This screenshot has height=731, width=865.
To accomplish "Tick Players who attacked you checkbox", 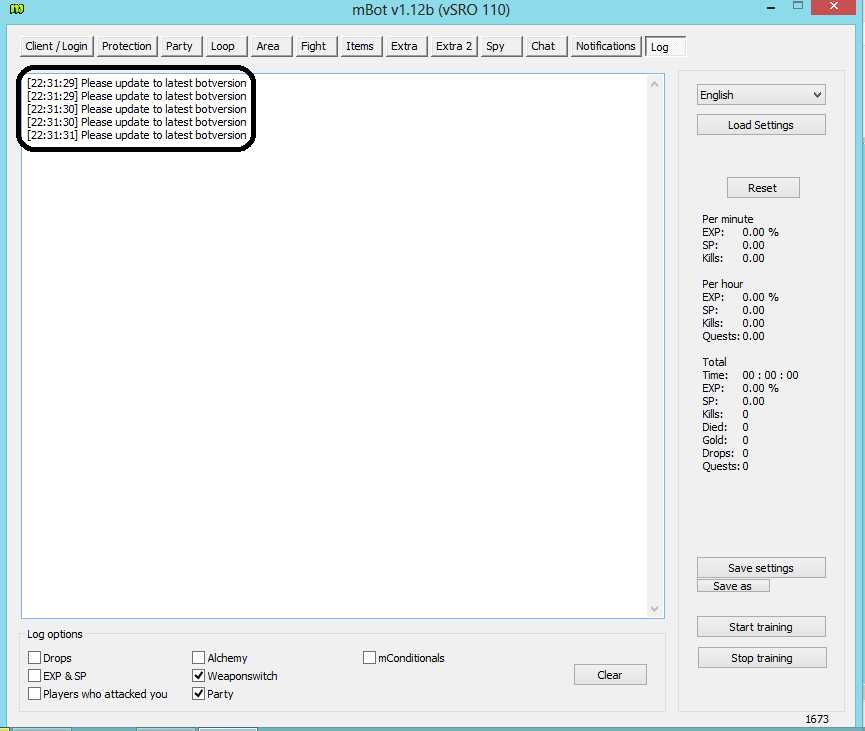I will point(34,693).
